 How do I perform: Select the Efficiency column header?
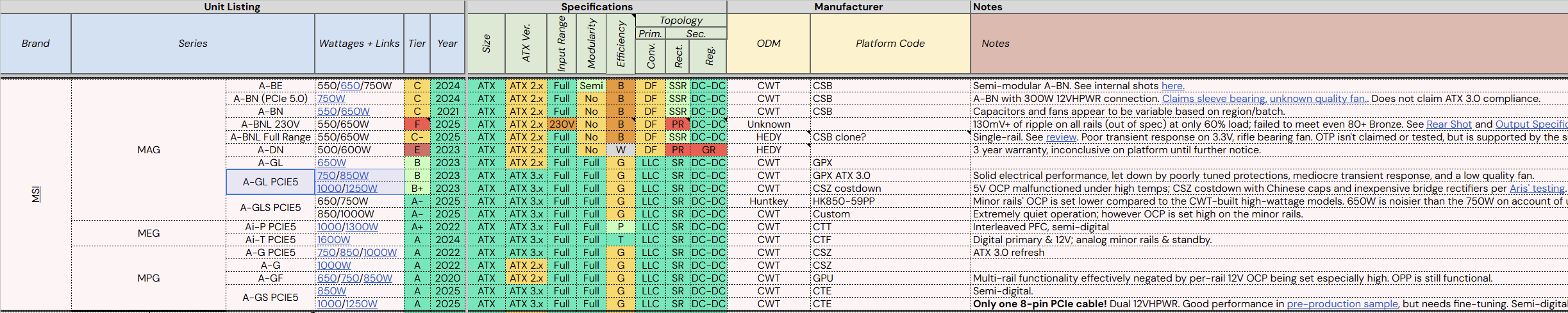point(621,44)
